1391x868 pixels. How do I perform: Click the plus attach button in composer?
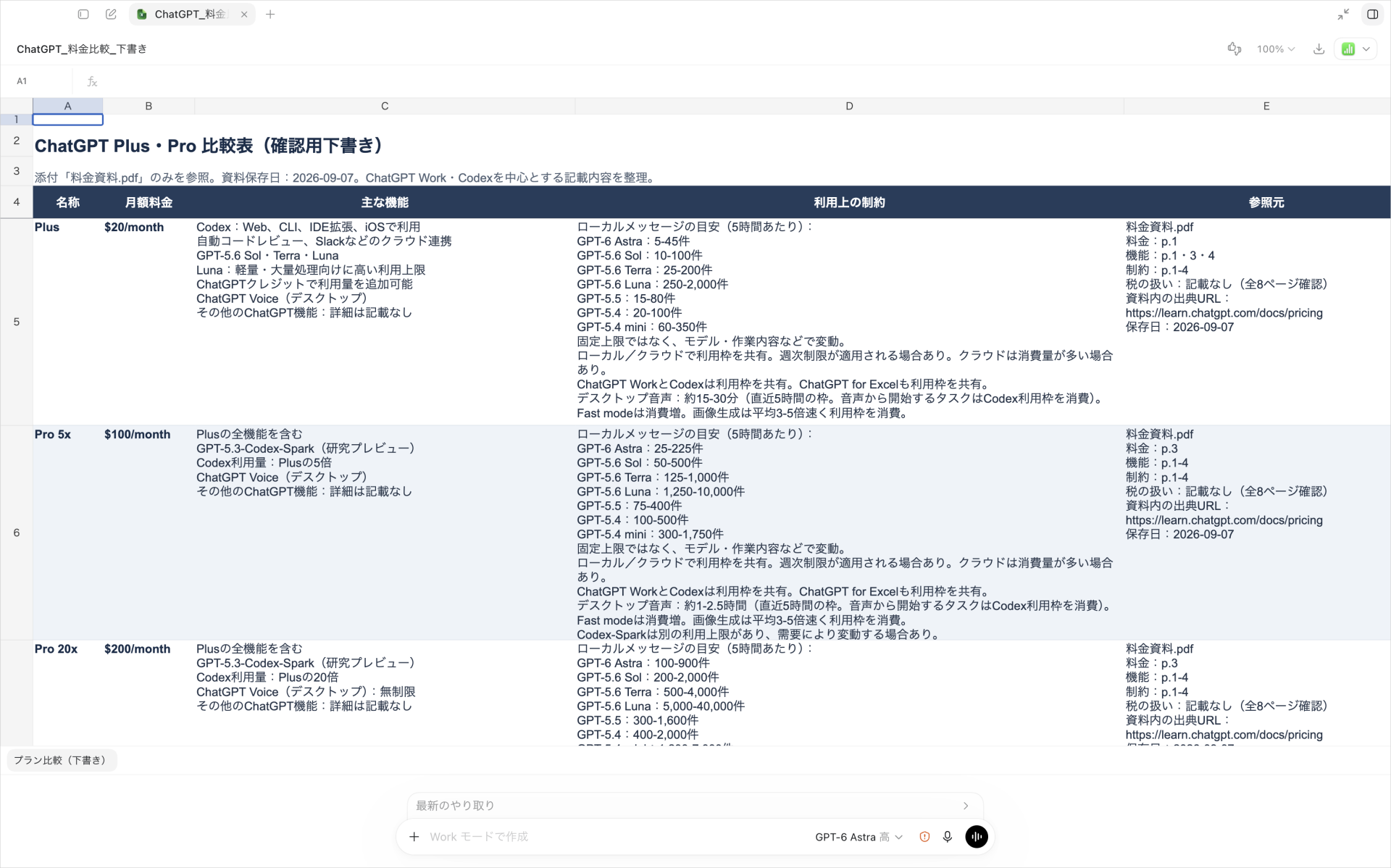pos(414,837)
